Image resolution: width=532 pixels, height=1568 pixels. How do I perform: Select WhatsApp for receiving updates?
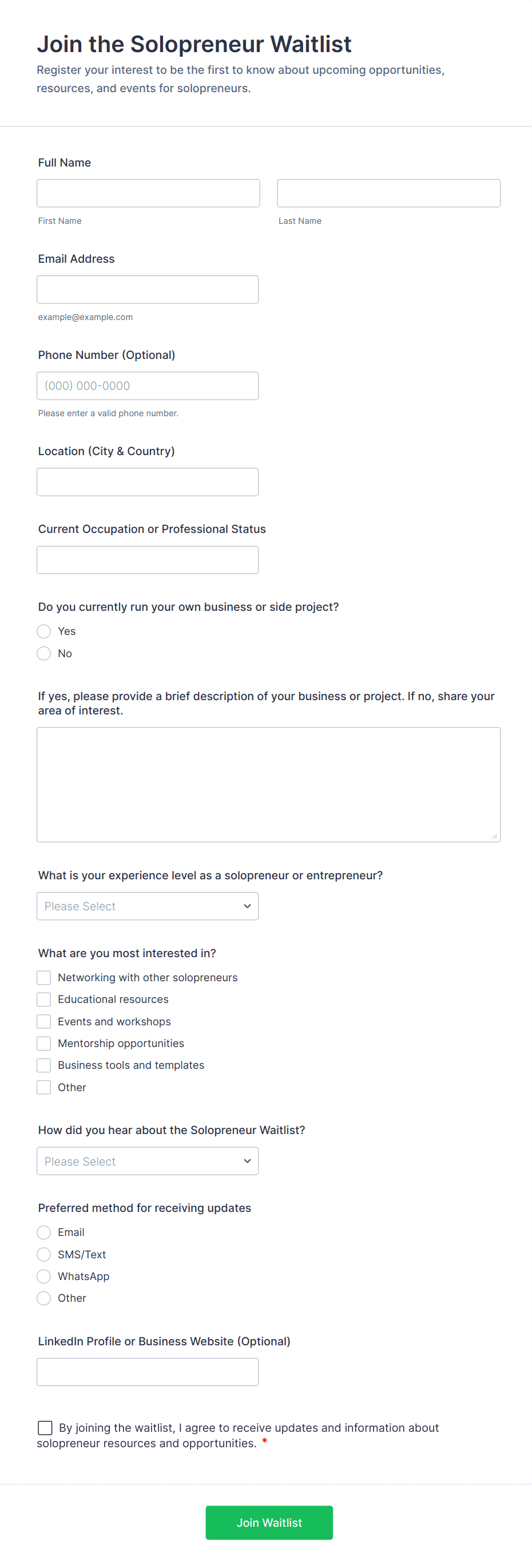[44, 1277]
